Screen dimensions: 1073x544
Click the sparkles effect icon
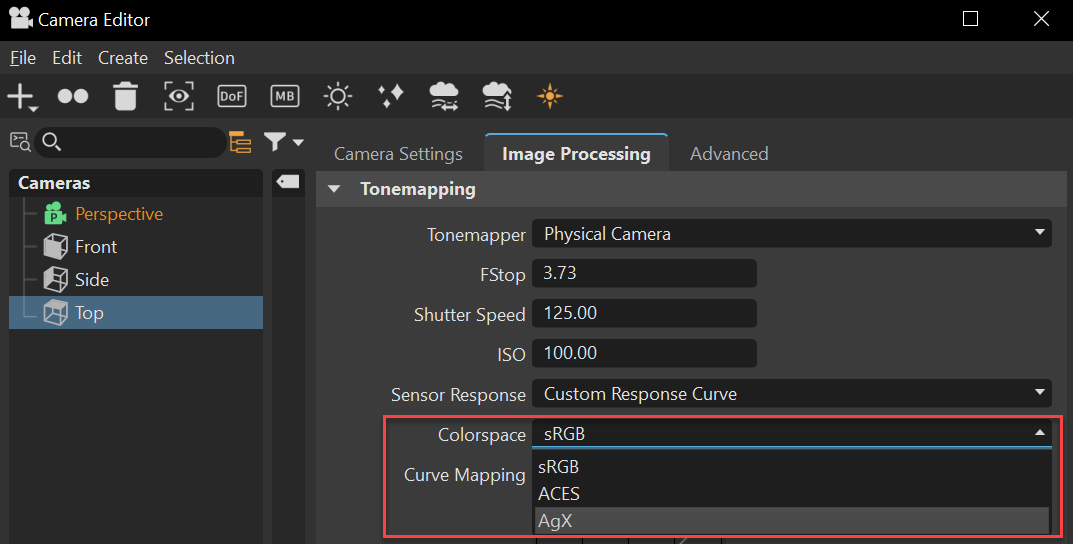pyautogui.click(x=391, y=97)
